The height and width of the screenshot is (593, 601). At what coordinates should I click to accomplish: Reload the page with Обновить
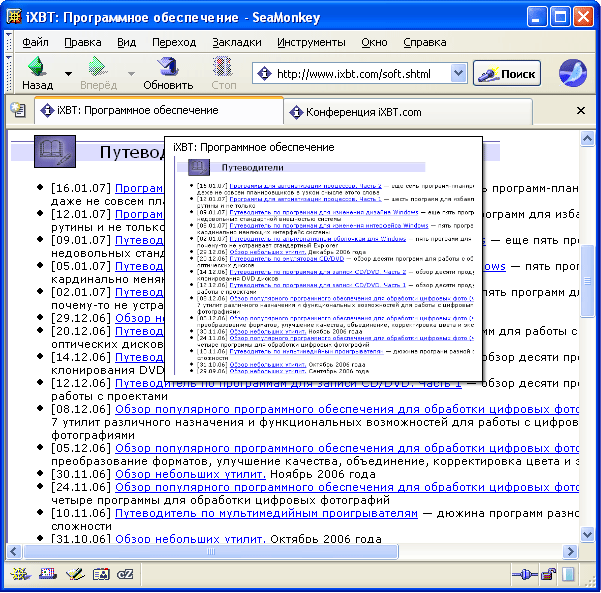tap(168, 73)
